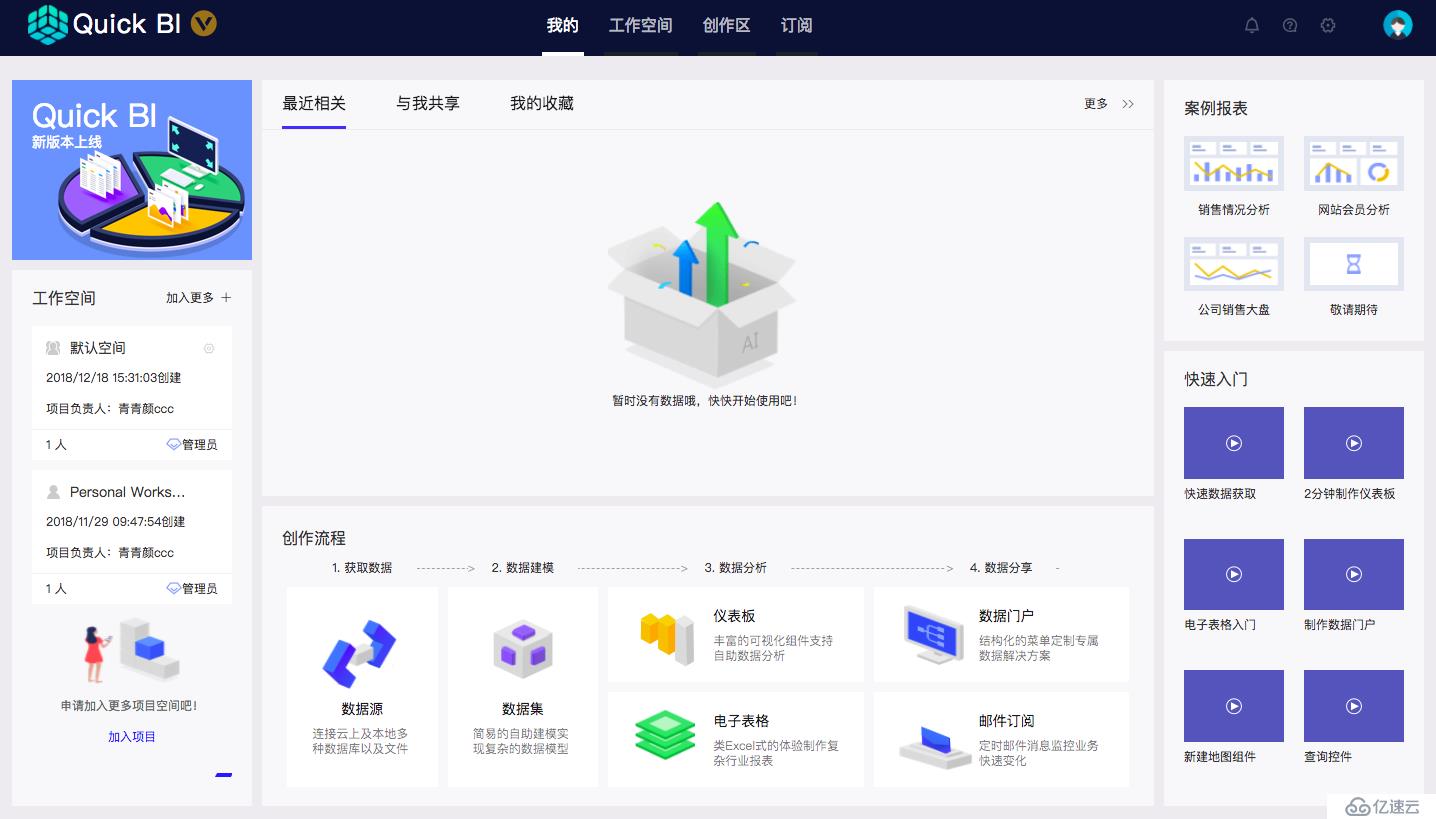Click the 案例报表 section heading
Image resolution: width=1436 pixels, height=819 pixels.
coord(1216,108)
